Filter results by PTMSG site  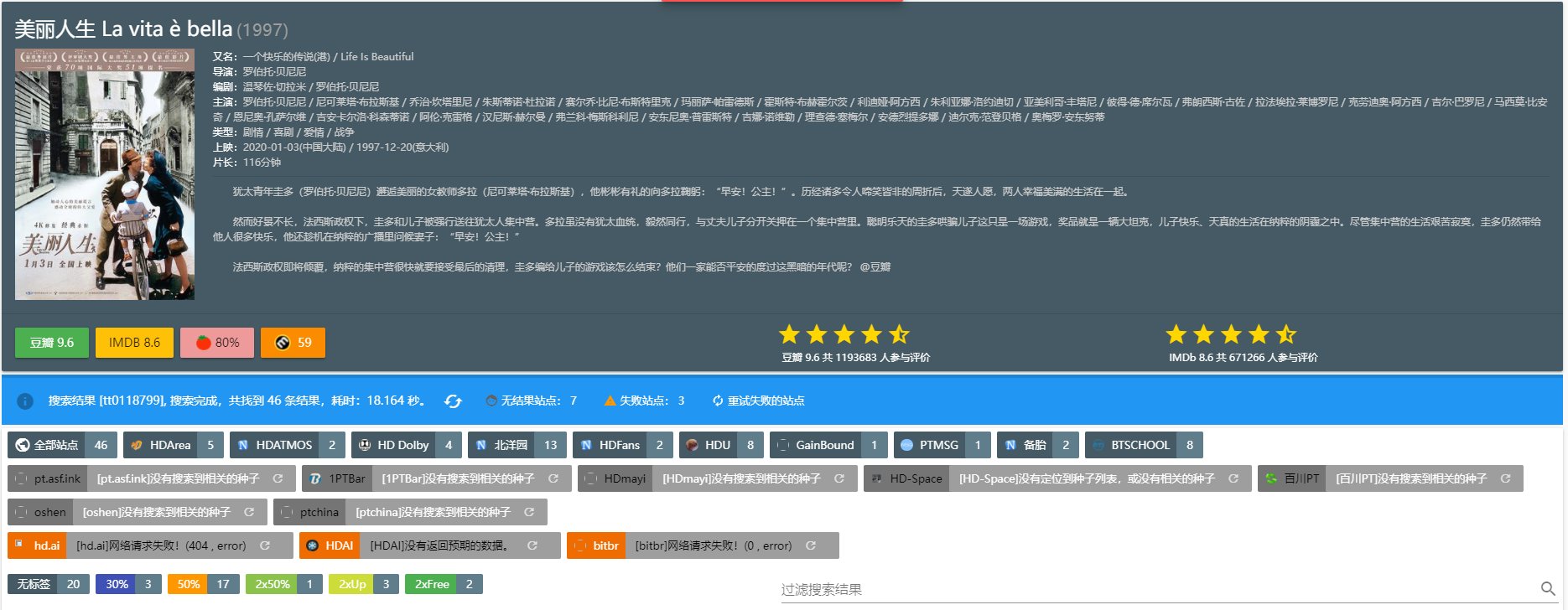click(x=942, y=445)
